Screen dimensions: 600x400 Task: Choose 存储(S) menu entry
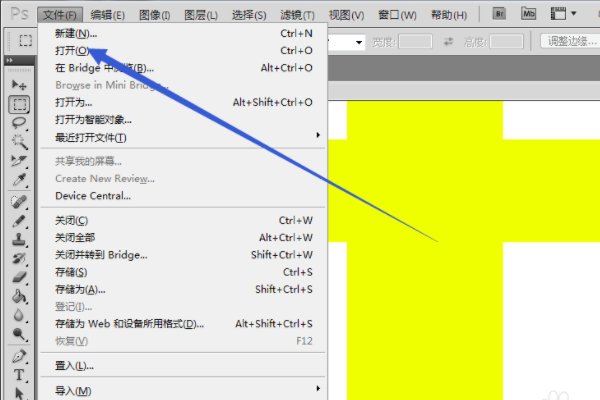click(x=183, y=272)
